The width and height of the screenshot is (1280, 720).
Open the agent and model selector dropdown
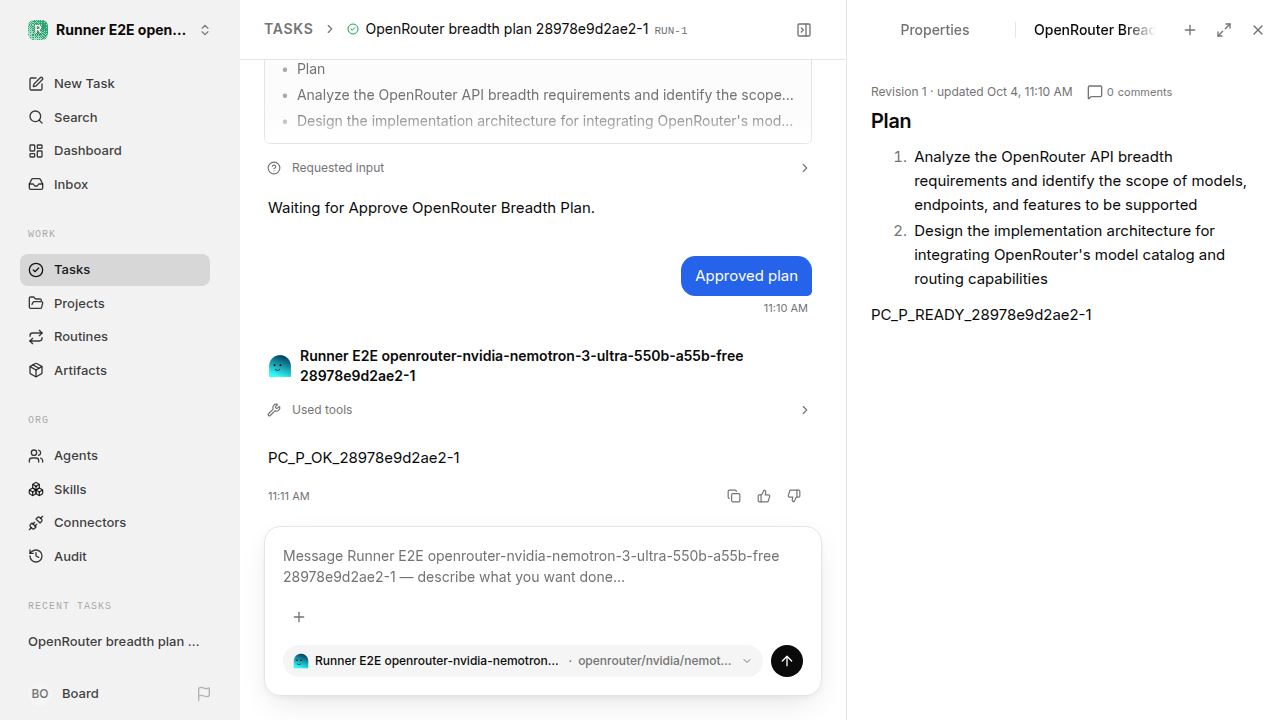click(523, 661)
